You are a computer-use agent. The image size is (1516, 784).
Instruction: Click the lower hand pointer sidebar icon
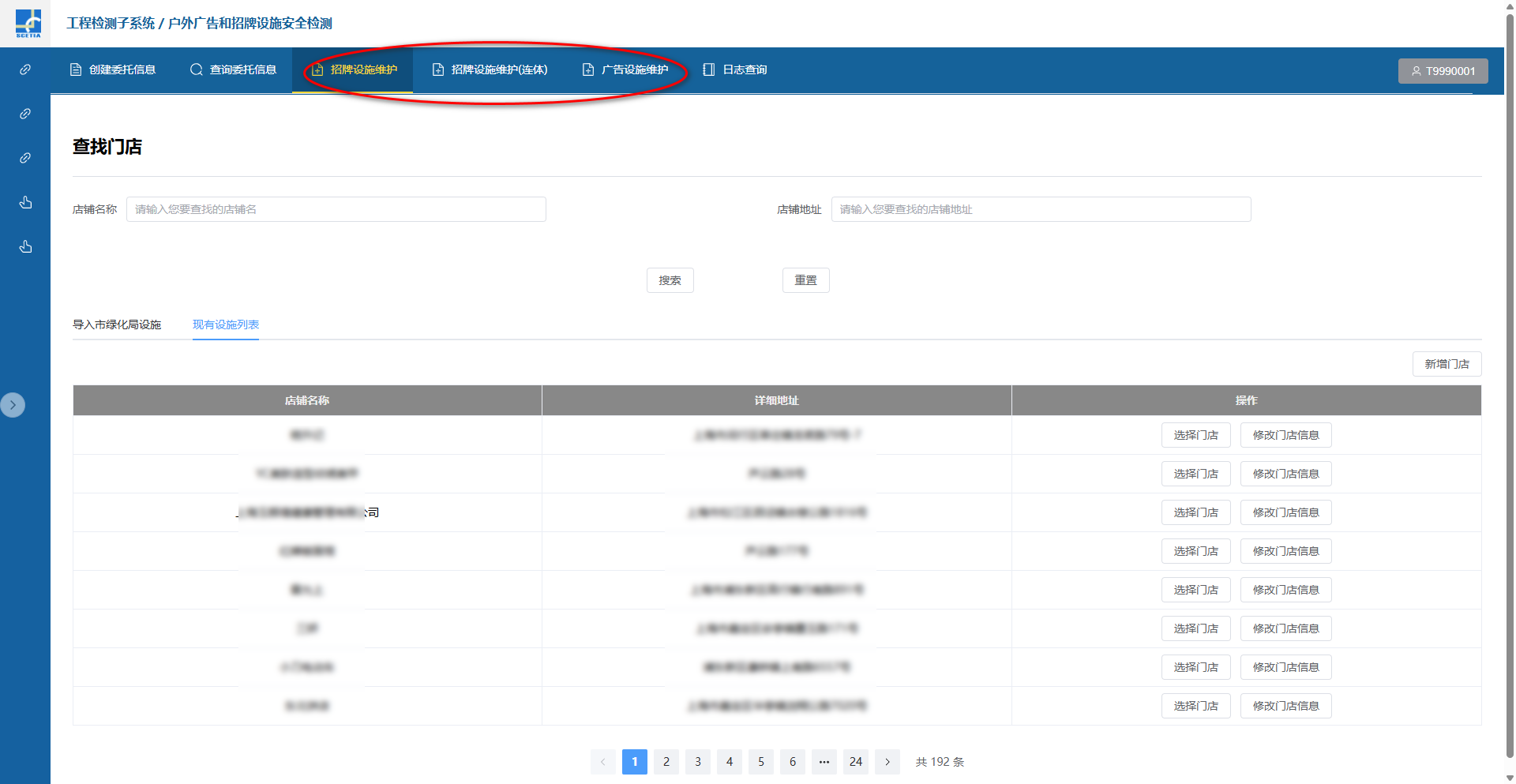coord(25,247)
